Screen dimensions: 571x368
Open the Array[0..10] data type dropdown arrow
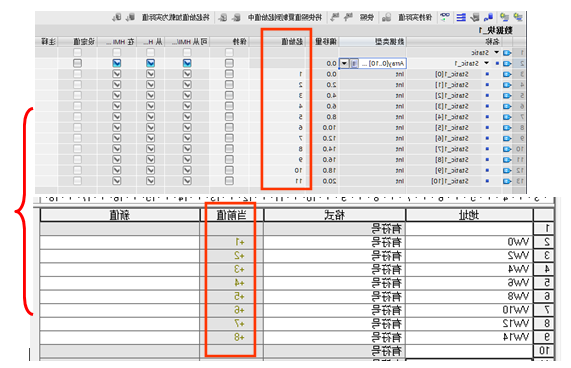coord(344,63)
